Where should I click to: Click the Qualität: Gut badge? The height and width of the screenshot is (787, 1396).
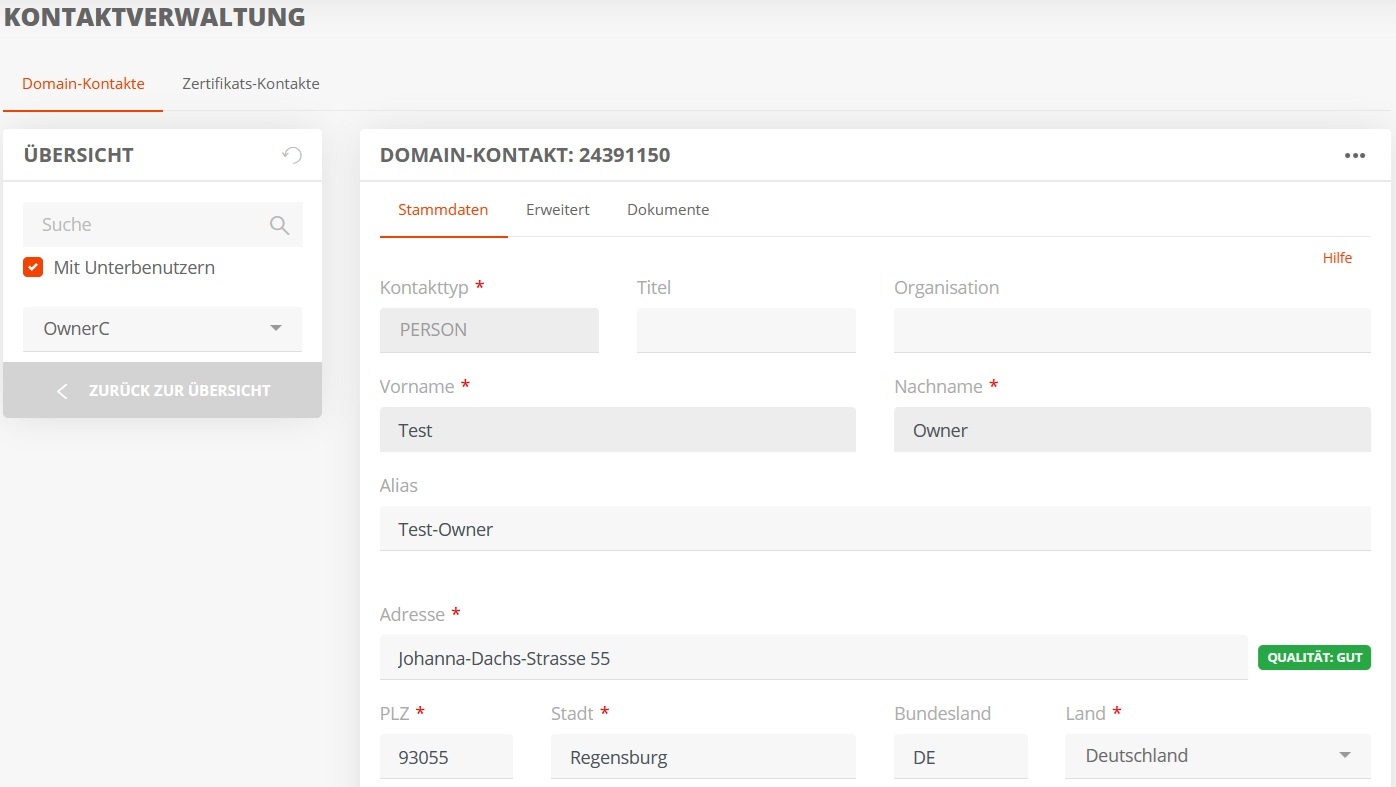pyautogui.click(x=1314, y=657)
